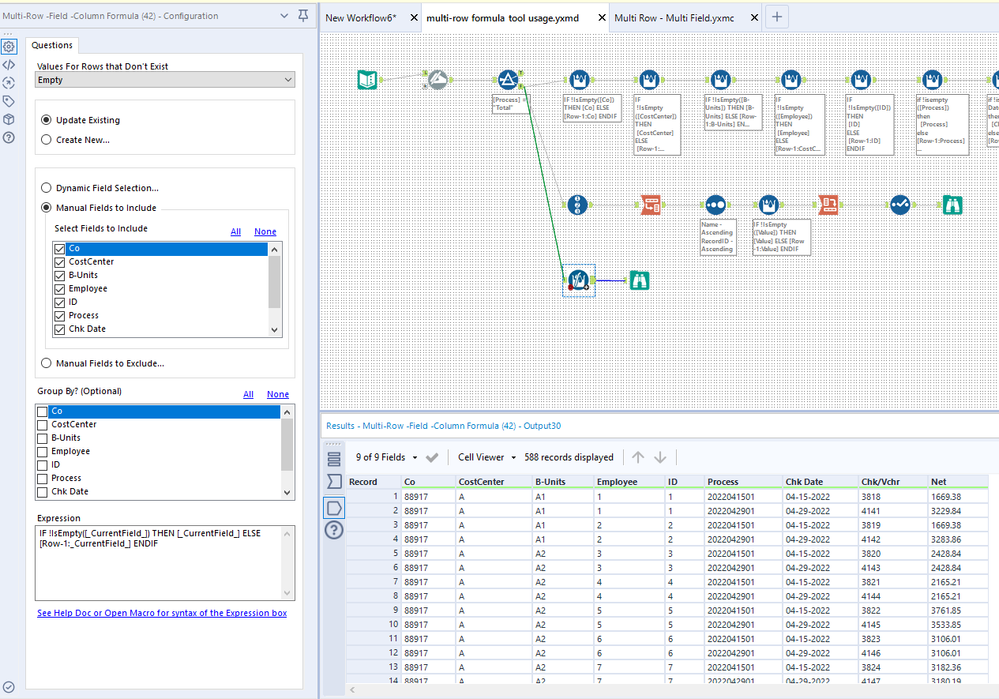Uncheck Chk Date in fields to include
The image size is (999, 699).
(x=60, y=329)
